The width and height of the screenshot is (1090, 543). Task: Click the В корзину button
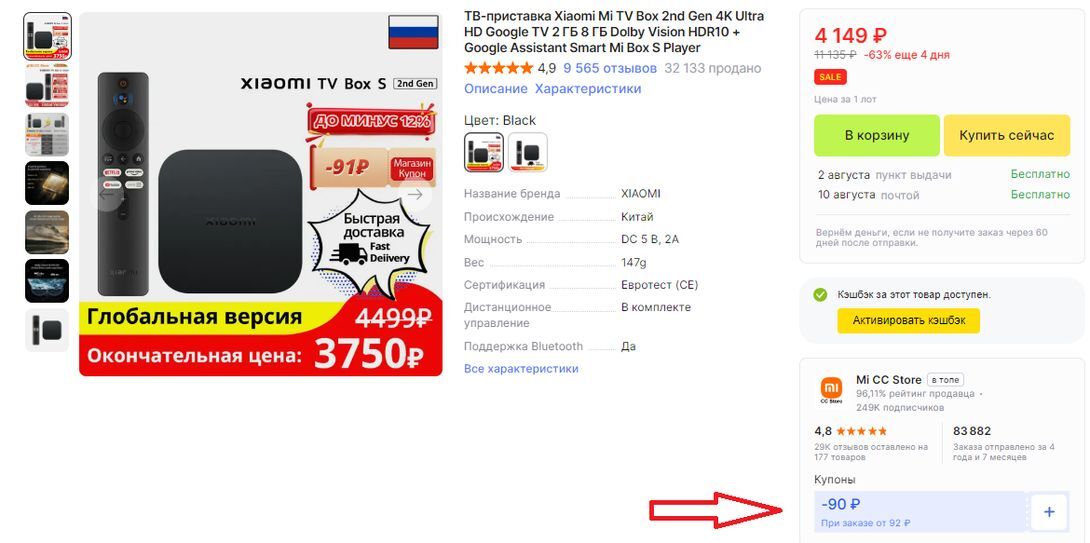click(x=877, y=135)
